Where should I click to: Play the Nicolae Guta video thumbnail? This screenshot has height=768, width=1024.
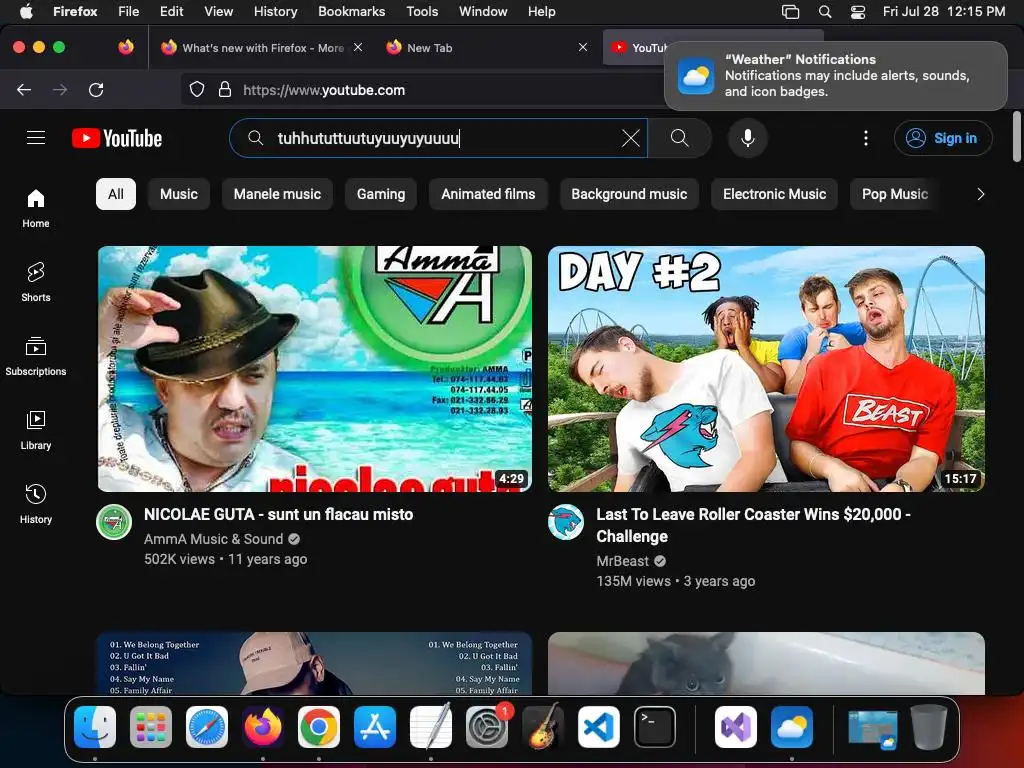coord(315,368)
